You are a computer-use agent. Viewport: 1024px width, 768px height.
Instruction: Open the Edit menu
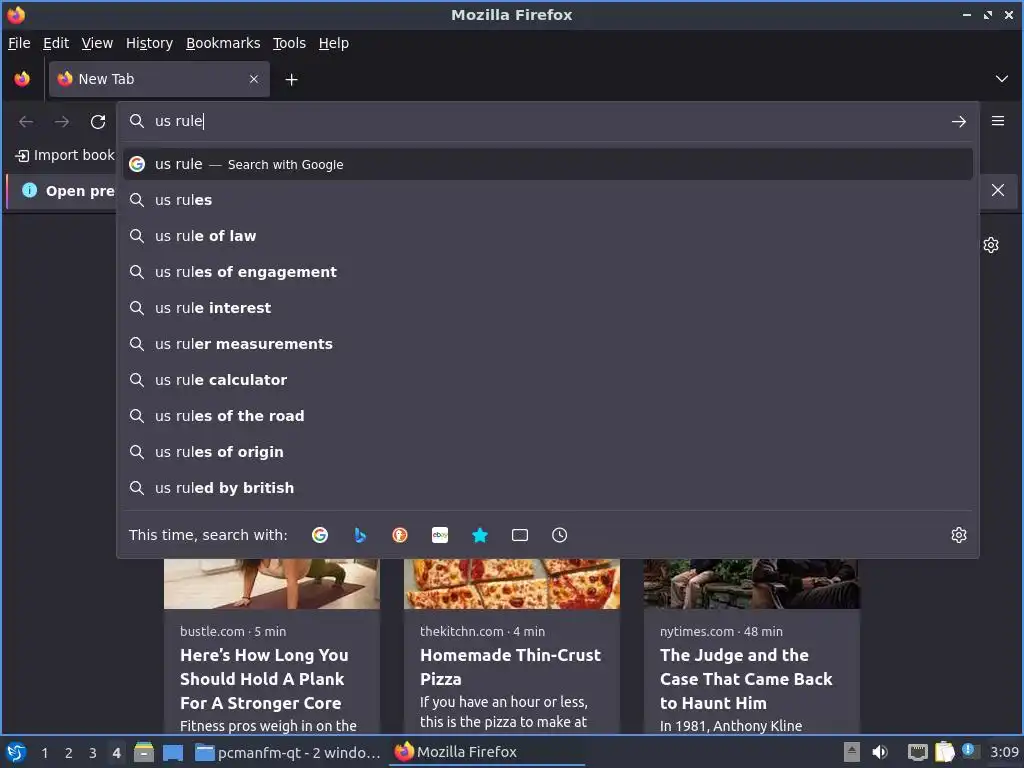tap(56, 43)
